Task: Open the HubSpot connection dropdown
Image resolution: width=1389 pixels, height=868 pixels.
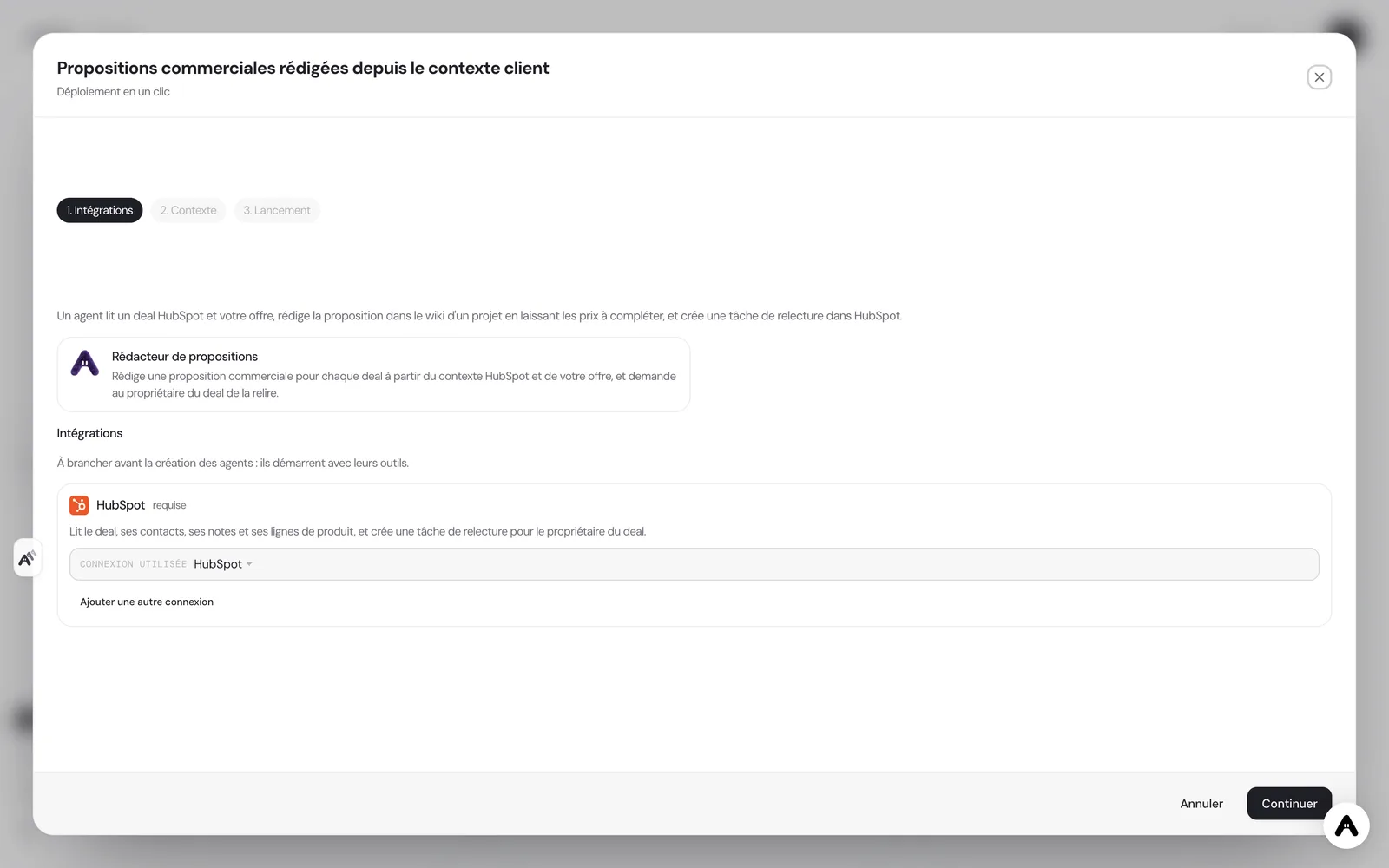Action: (223, 564)
